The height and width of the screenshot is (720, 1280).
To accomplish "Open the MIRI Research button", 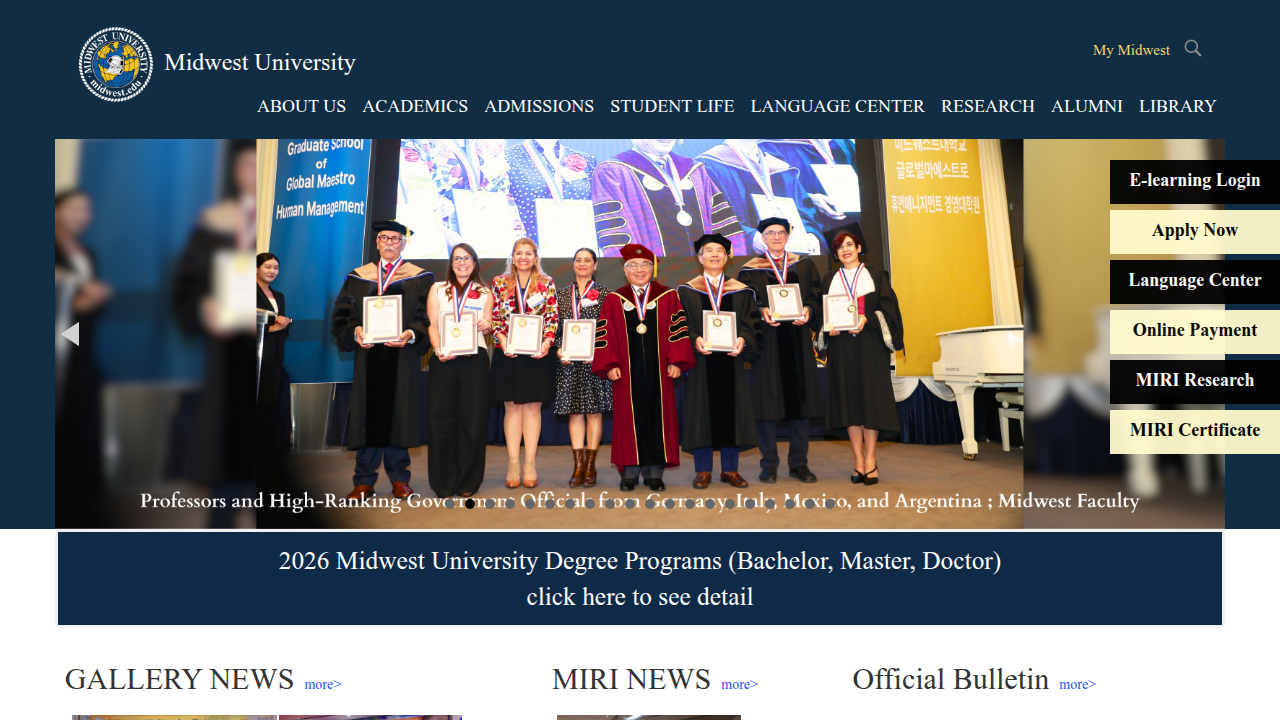I will (1195, 381).
